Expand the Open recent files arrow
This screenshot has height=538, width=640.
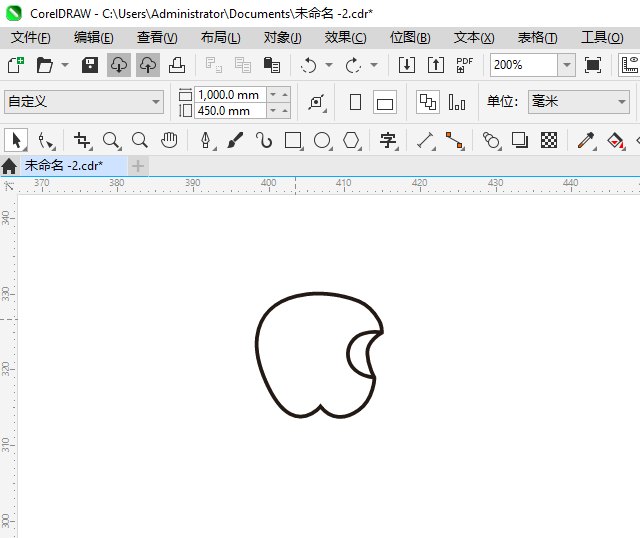[x=65, y=65]
